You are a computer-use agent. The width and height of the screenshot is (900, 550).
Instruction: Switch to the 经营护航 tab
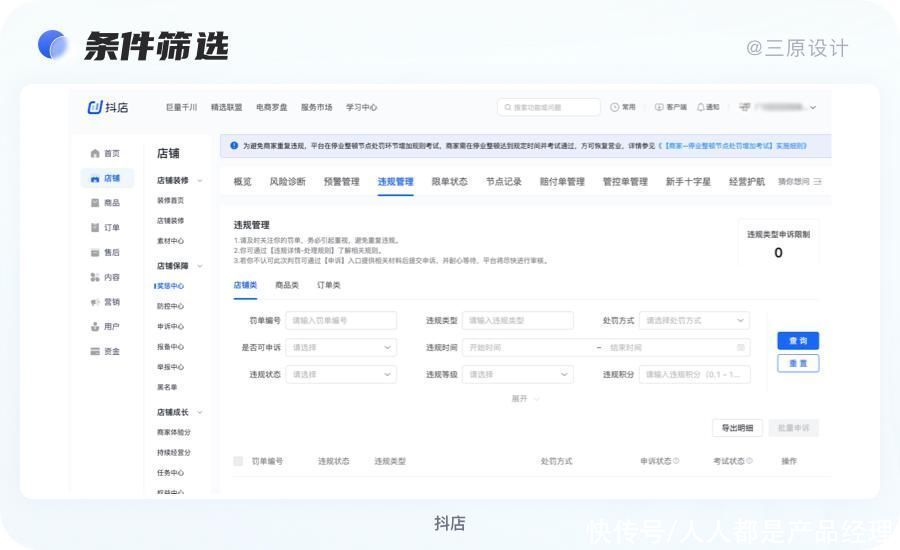[x=747, y=181]
